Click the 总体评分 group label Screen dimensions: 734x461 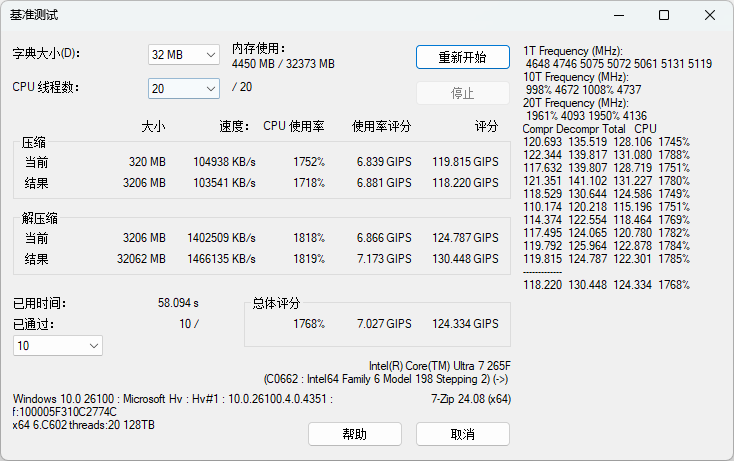(x=276, y=303)
